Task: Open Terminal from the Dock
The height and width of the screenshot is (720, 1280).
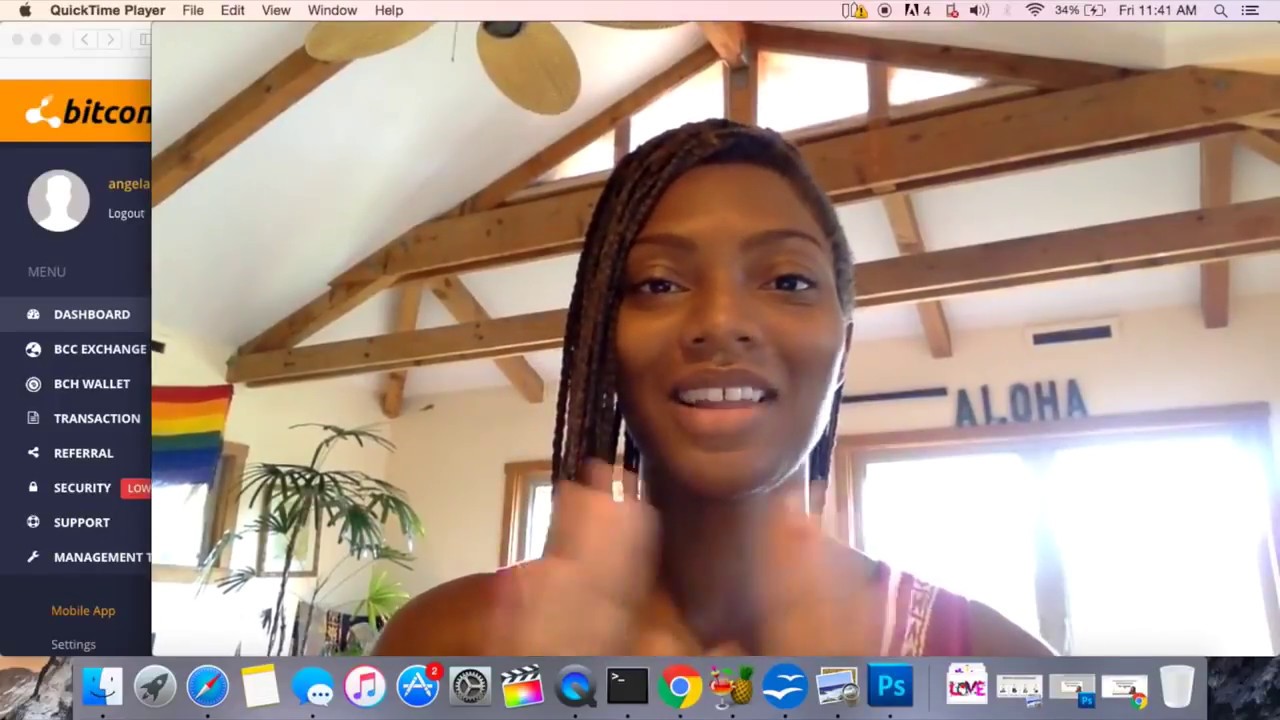Action: [627, 687]
